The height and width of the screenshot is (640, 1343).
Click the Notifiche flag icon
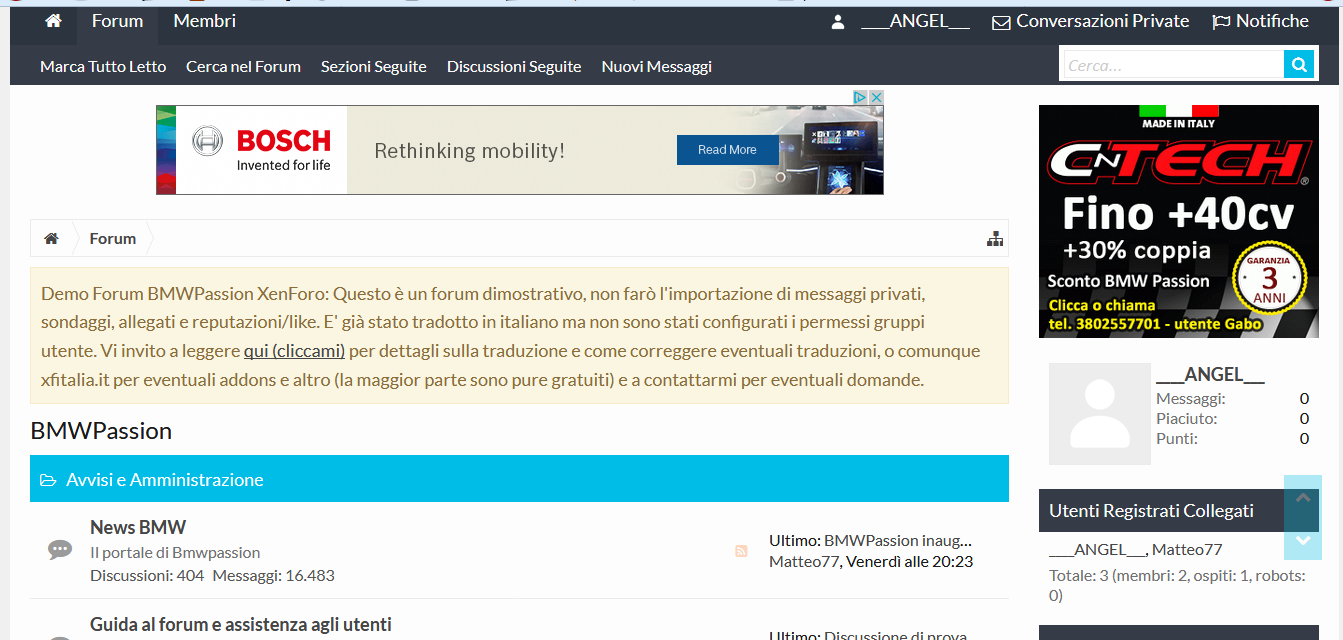[1221, 22]
